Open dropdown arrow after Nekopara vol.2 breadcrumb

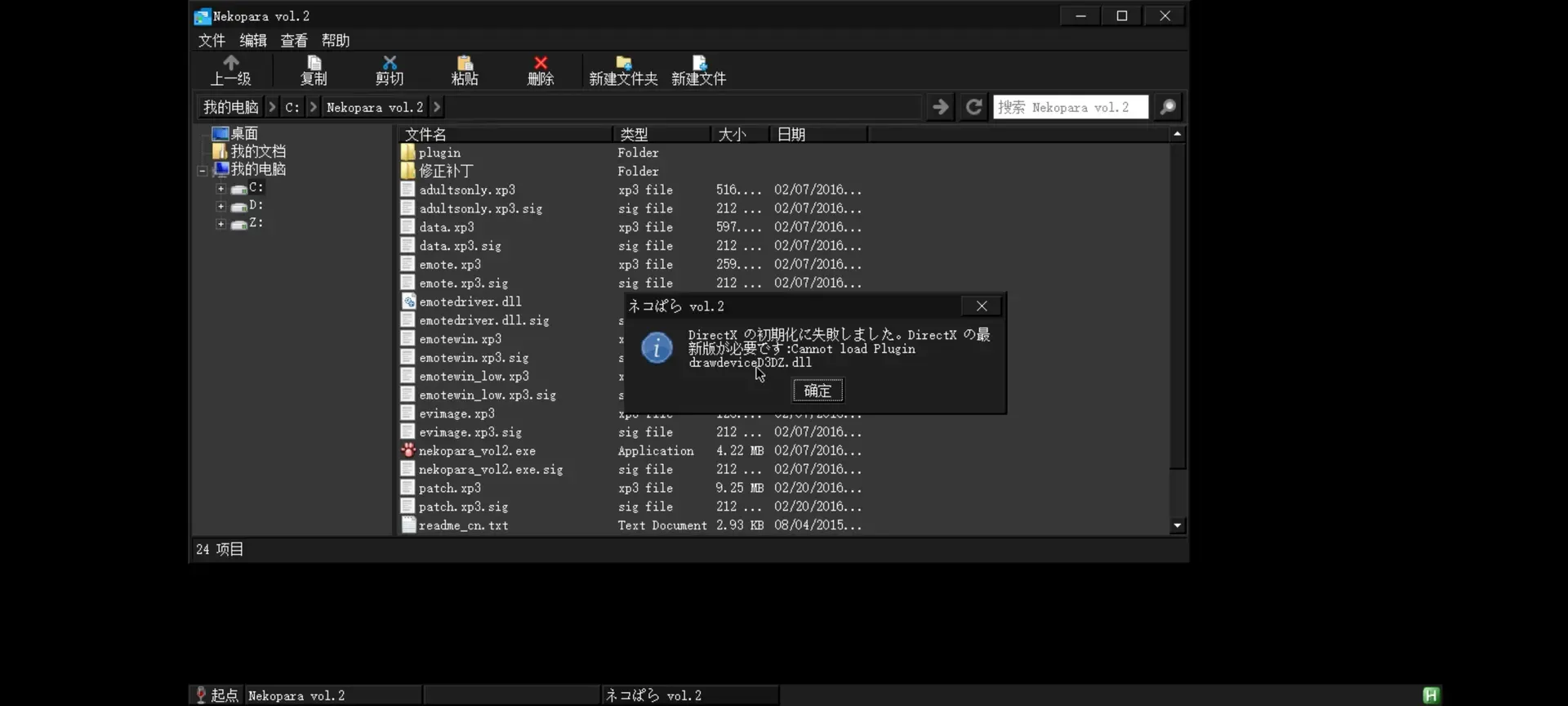click(x=437, y=107)
